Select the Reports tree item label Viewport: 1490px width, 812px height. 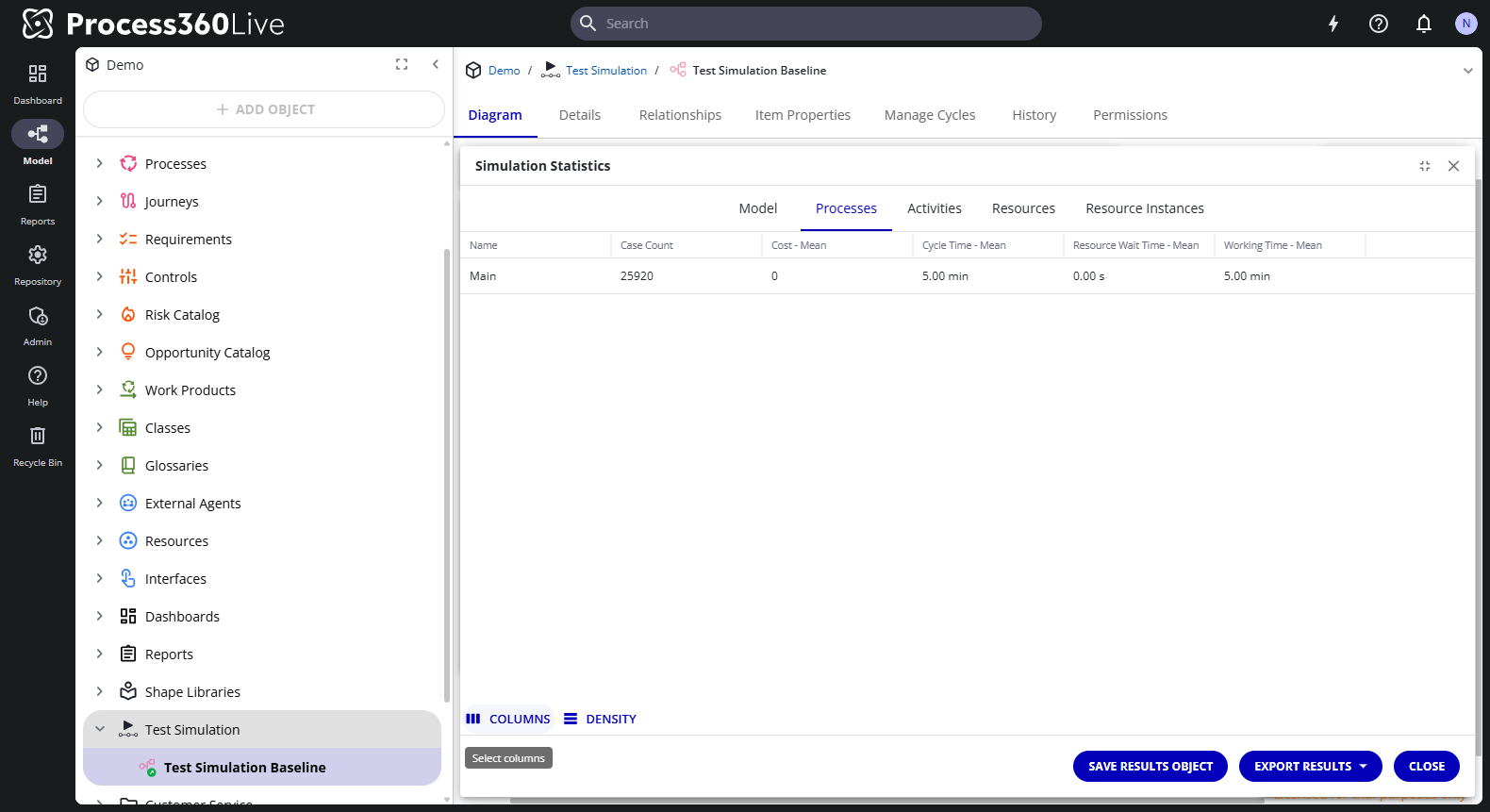point(169,655)
